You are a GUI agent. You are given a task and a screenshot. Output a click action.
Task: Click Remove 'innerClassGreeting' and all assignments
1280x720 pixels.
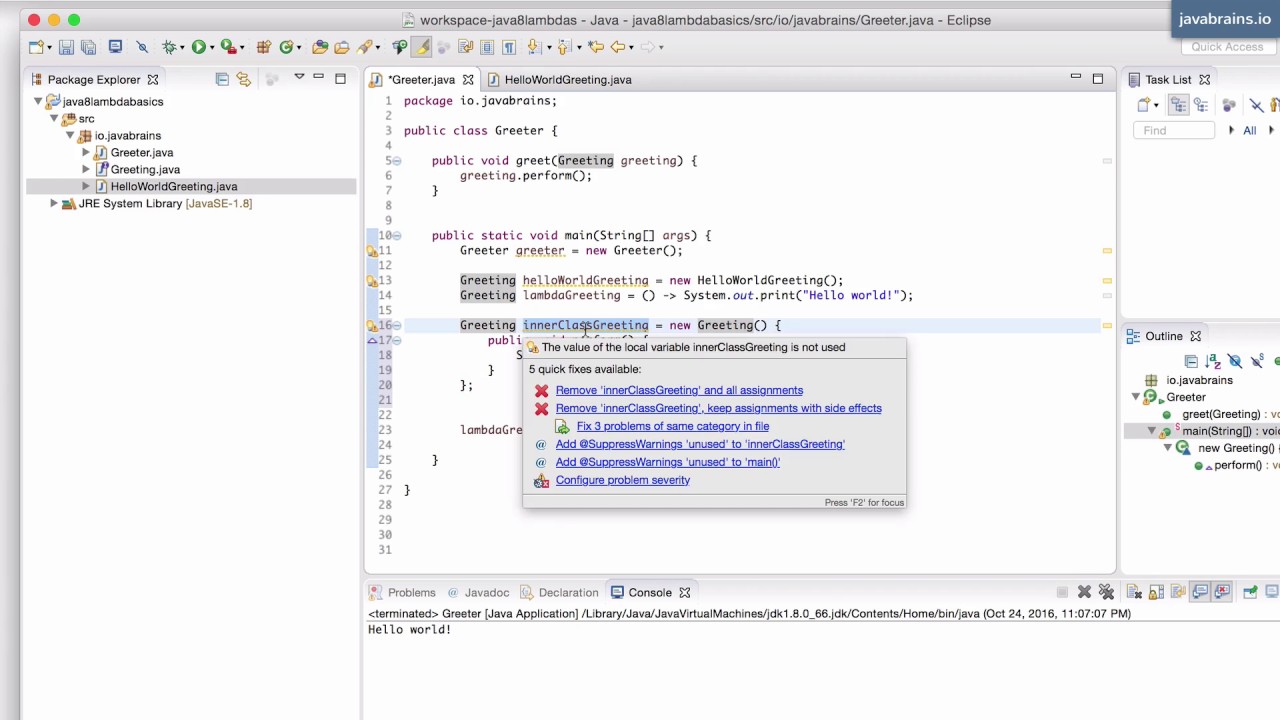tap(679, 390)
